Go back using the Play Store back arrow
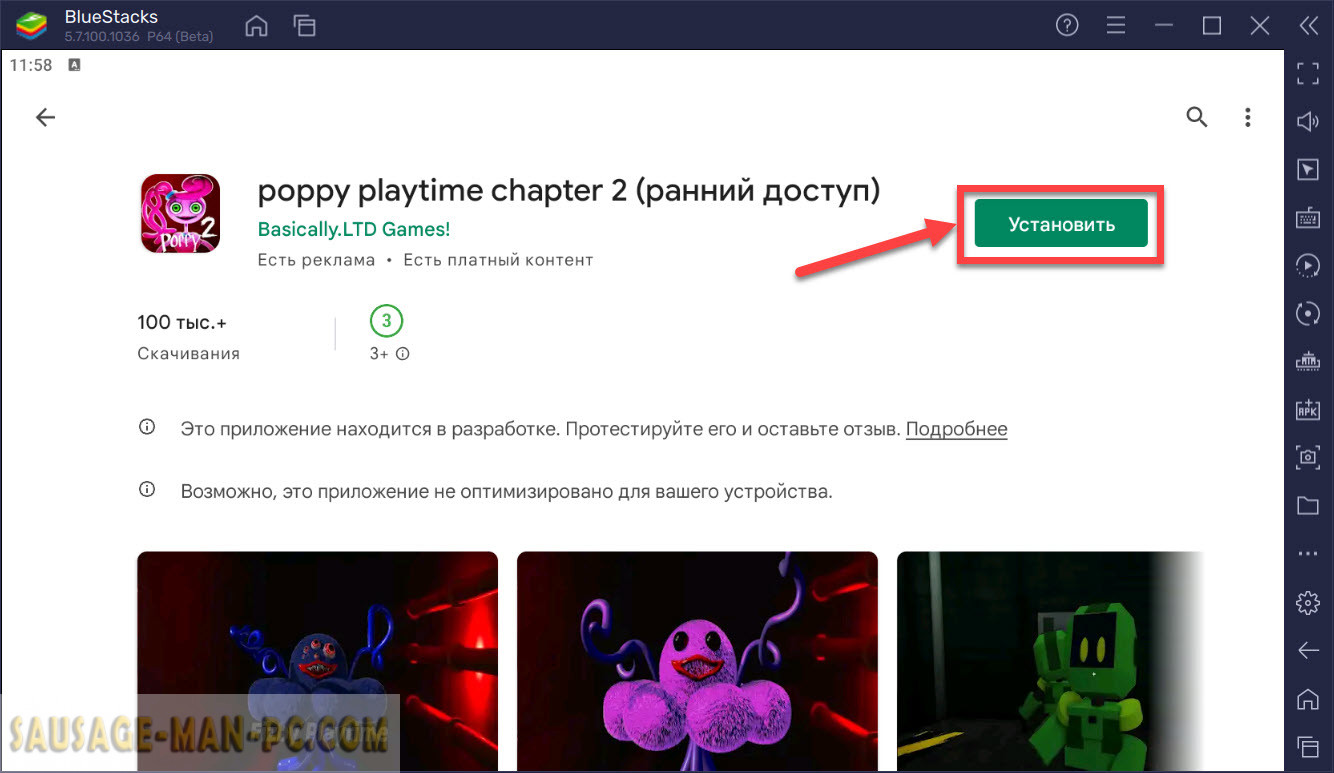 [45, 118]
